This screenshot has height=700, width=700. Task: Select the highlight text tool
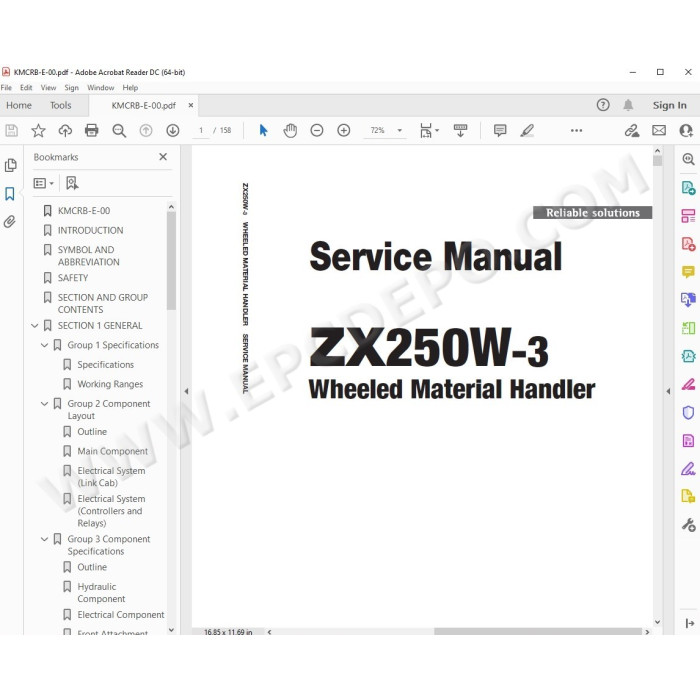[x=527, y=130]
